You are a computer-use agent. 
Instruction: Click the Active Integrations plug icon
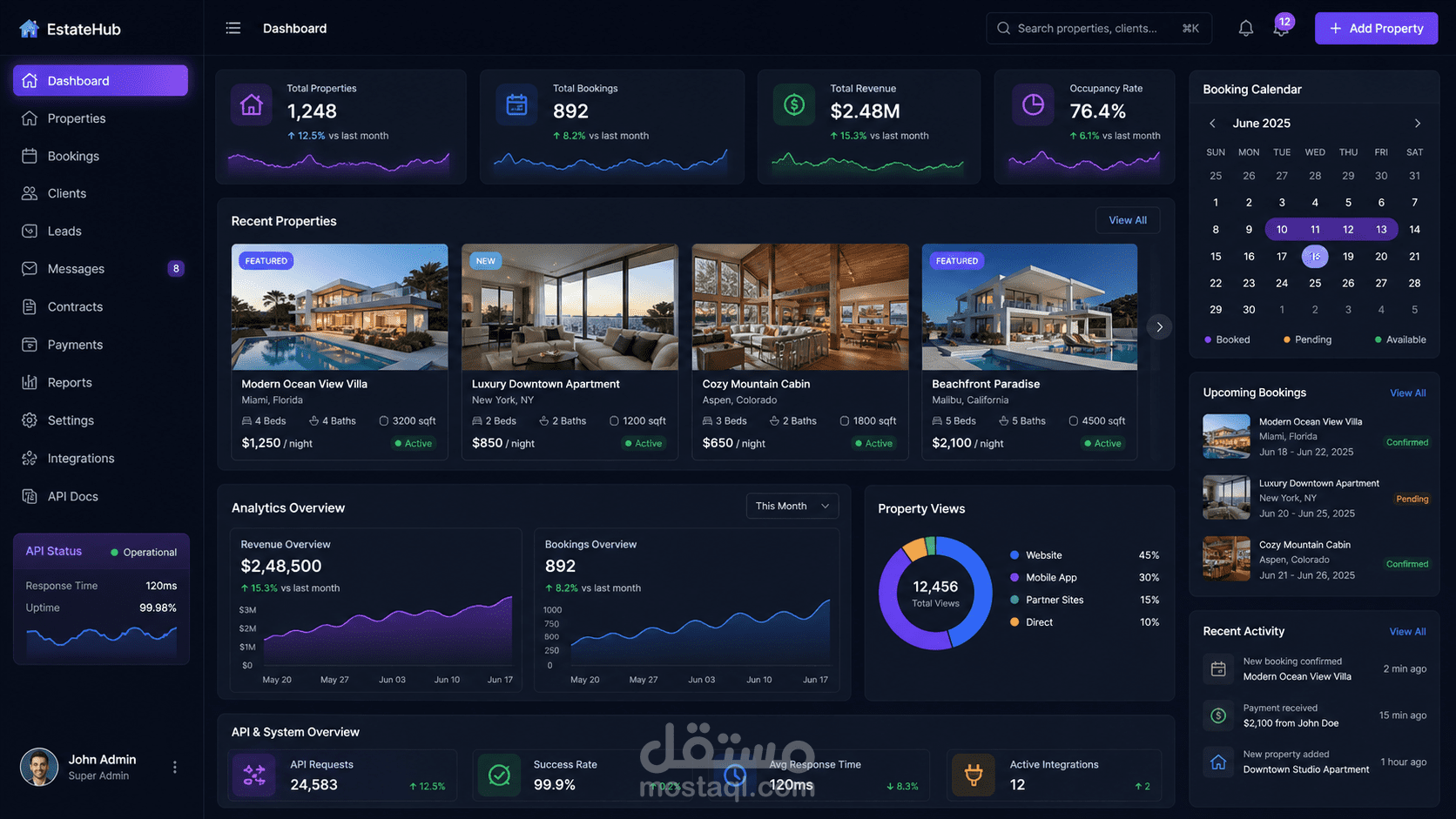(974, 775)
